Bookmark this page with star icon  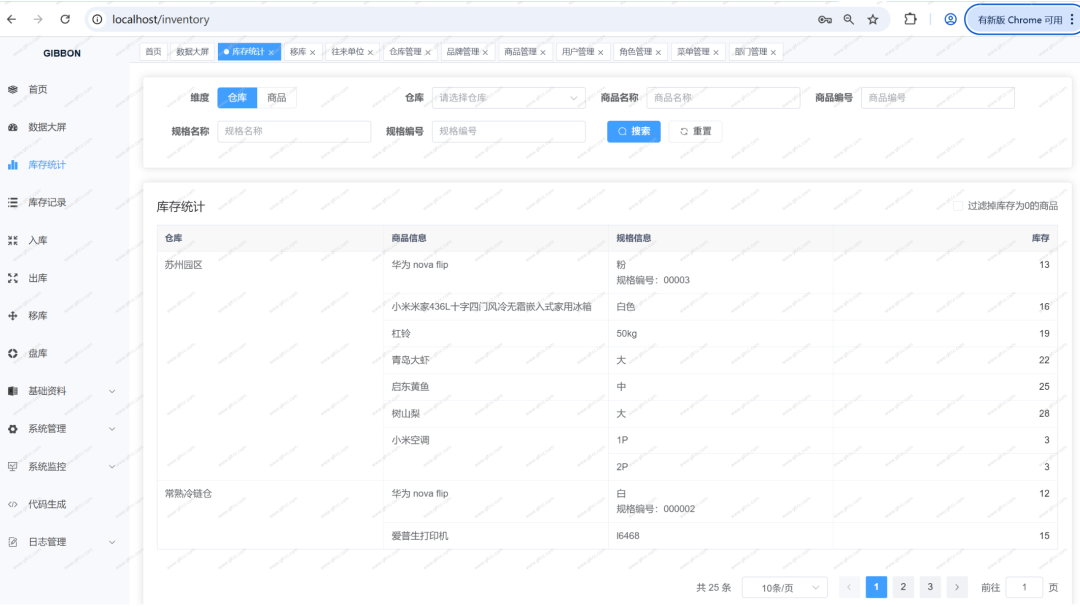pyautogui.click(x=873, y=19)
